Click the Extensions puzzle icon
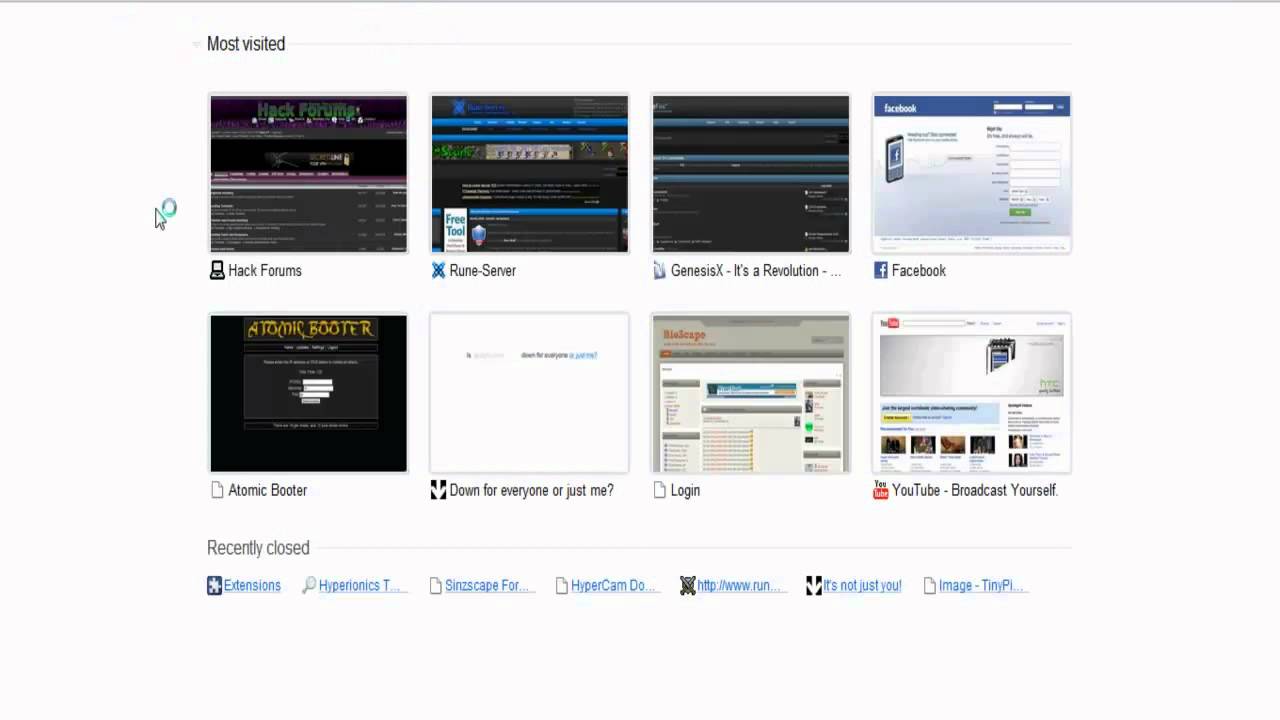The width and height of the screenshot is (1280, 720). (x=214, y=586)
